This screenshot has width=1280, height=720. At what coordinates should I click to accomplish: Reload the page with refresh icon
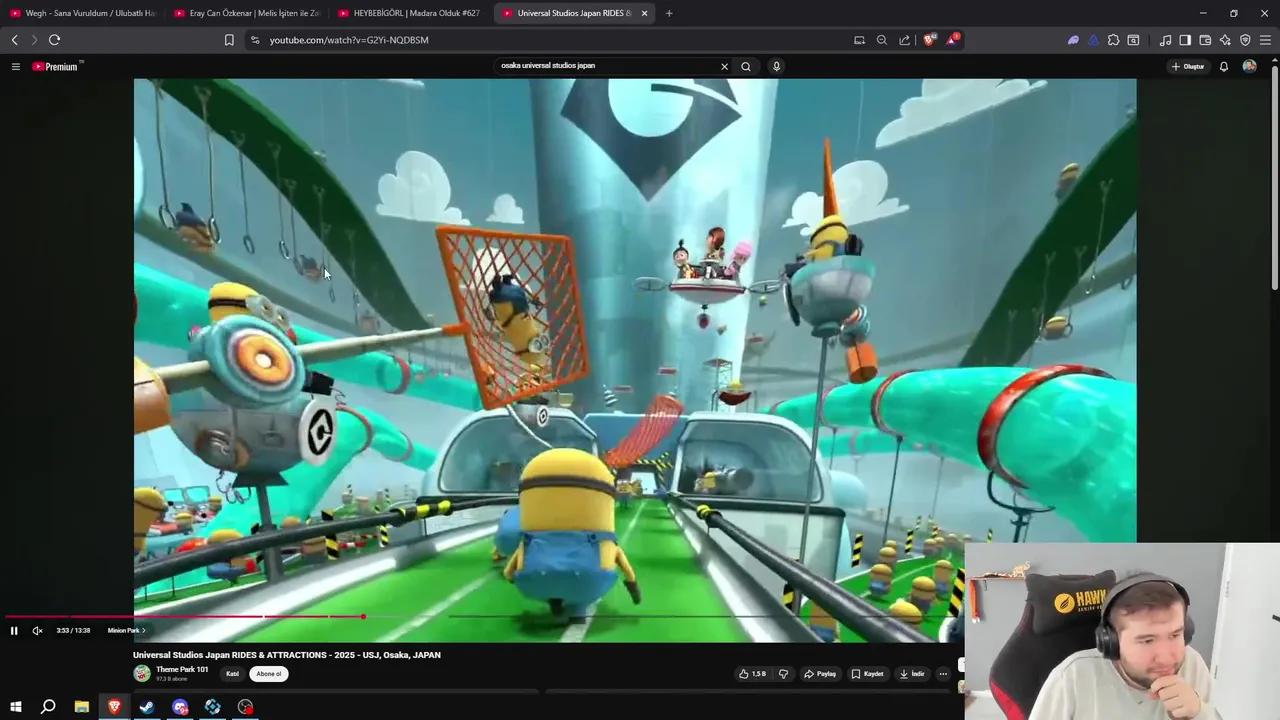tap(54, 40)
